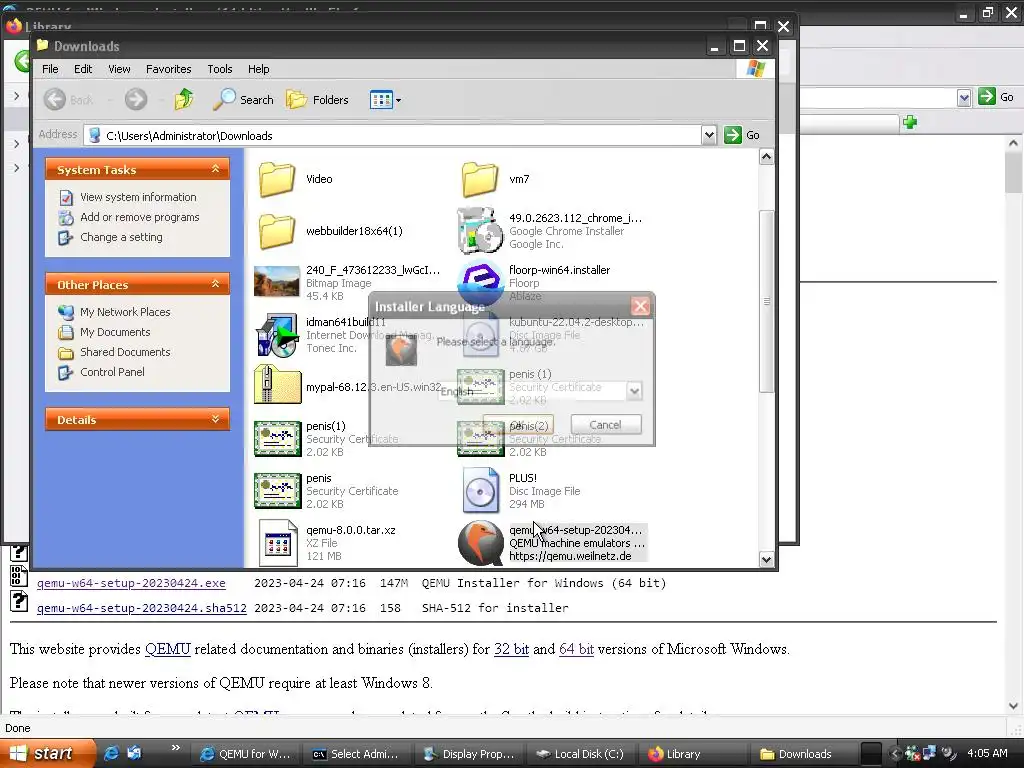Expand the Details panel
This screenshot has width=1024, height=768.
tap(215, 419)
